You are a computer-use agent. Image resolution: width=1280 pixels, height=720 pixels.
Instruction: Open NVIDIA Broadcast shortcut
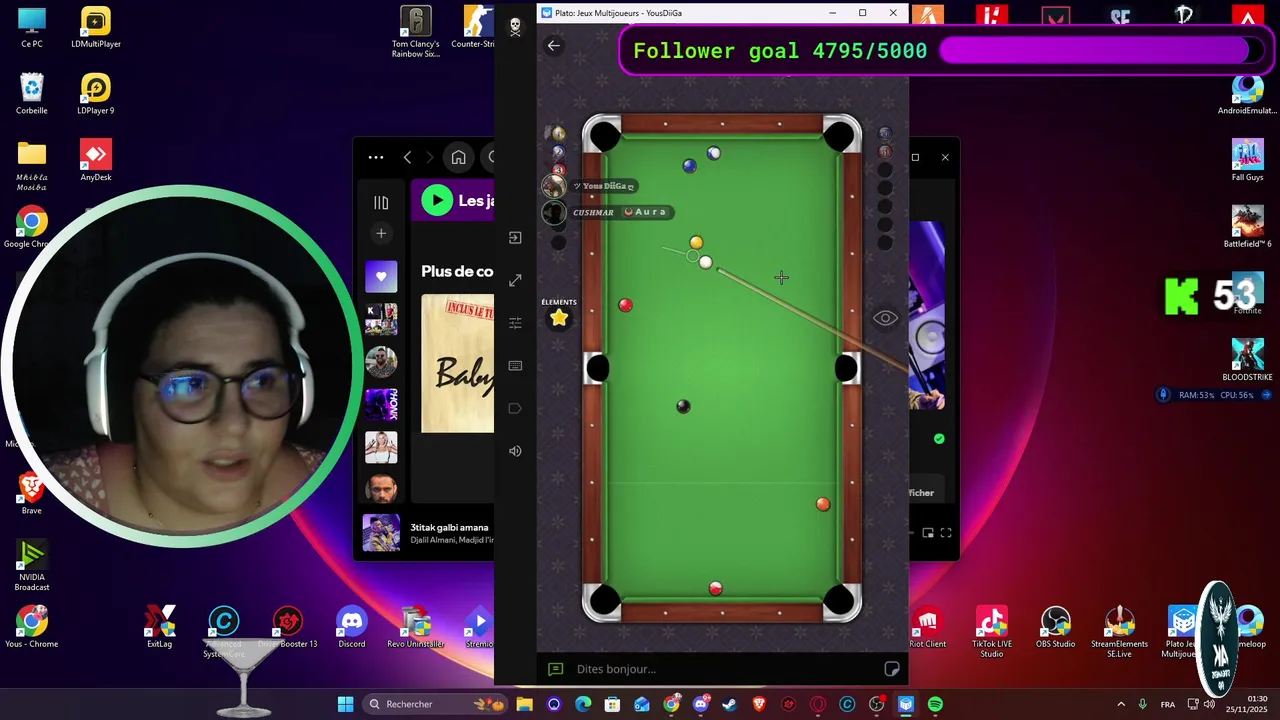[x=32, y=566]
